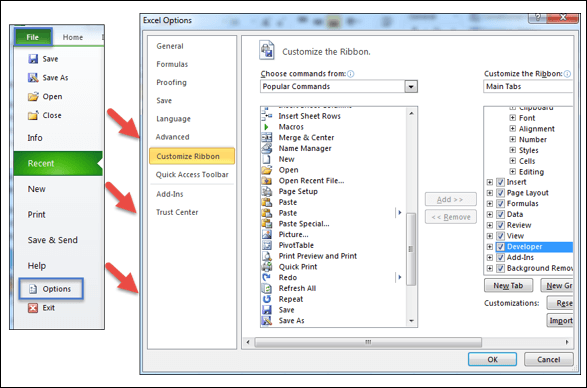Open the Choose commands from dropdown

coord(411,87)
